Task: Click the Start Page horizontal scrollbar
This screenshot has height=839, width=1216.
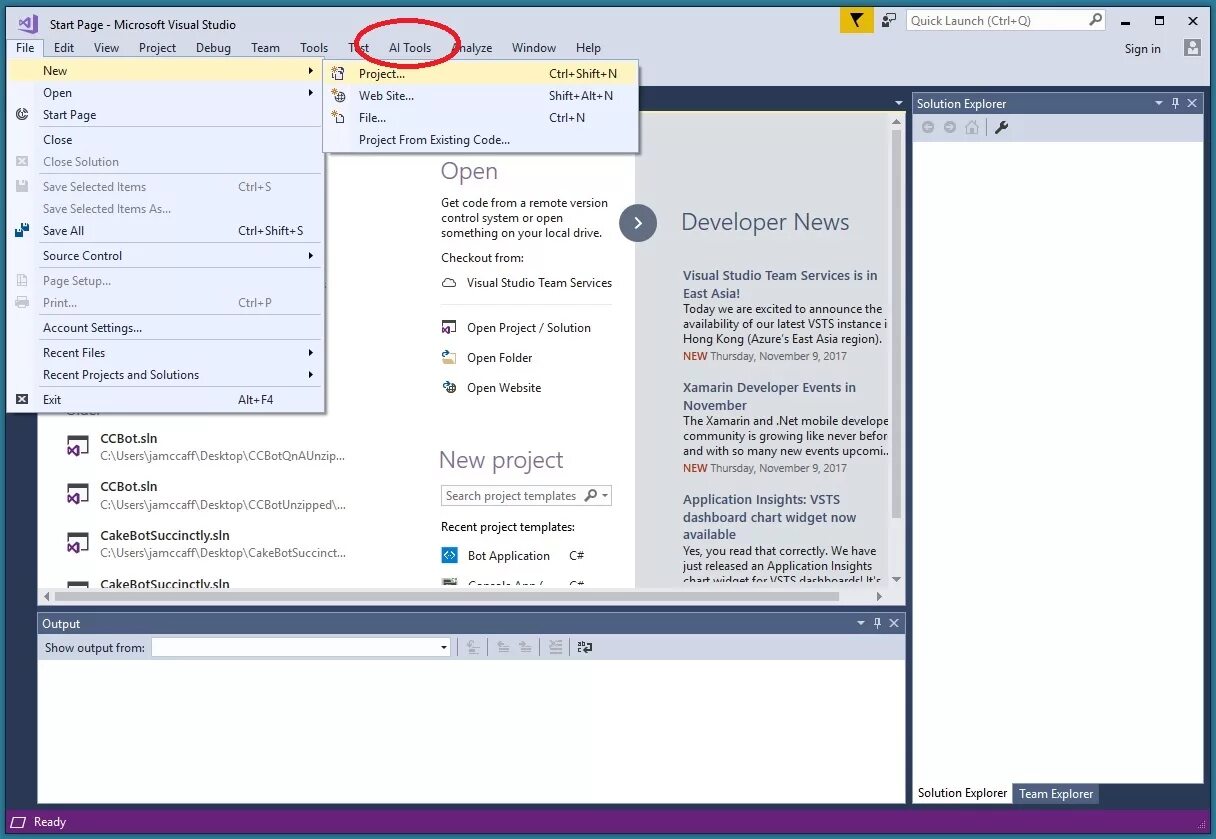Action: pyautogui.click(x=447, y=596)
